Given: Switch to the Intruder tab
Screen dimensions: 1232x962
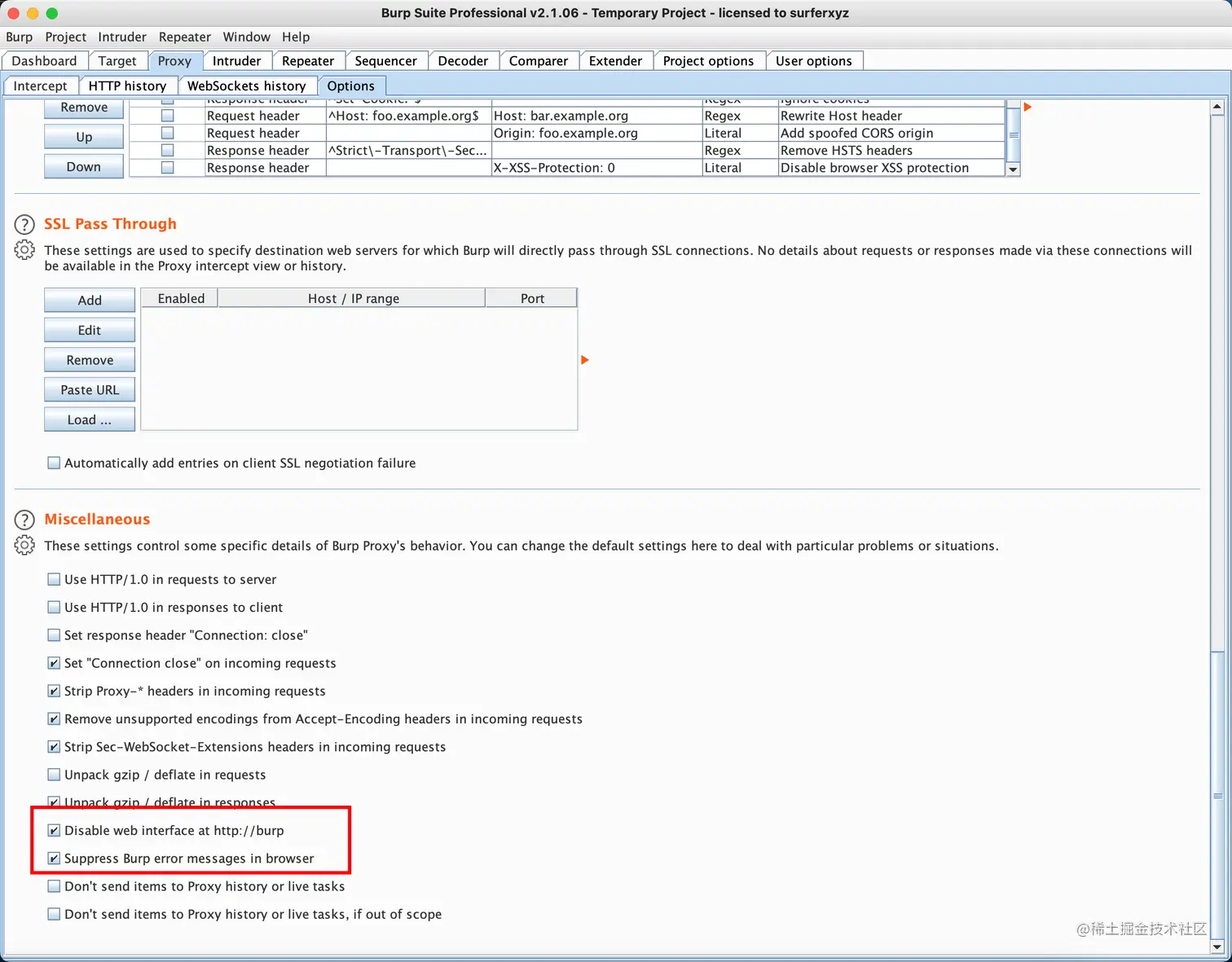Looking at the screenshot, I should pyautogui.click(x=236, y=61).
